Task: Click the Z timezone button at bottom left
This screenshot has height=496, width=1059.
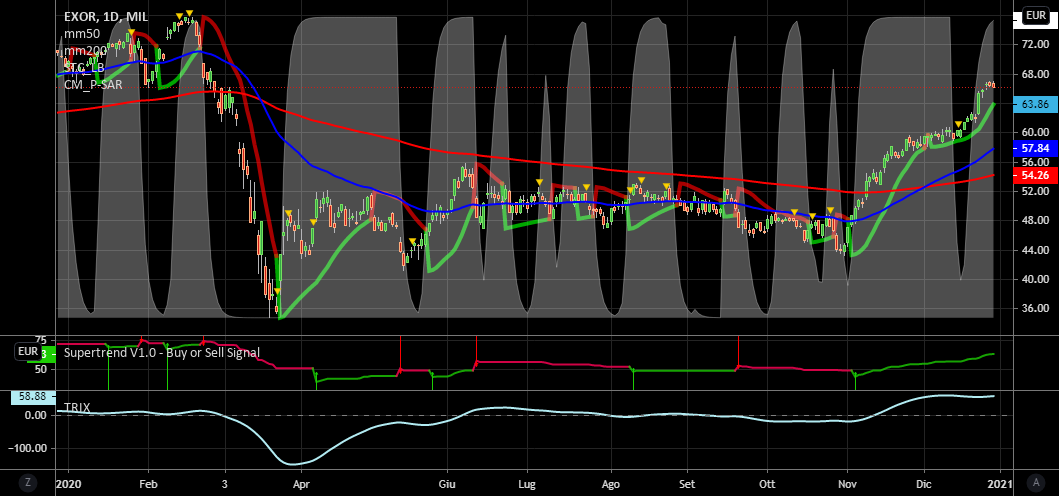Action: click(x=29, y=482)
